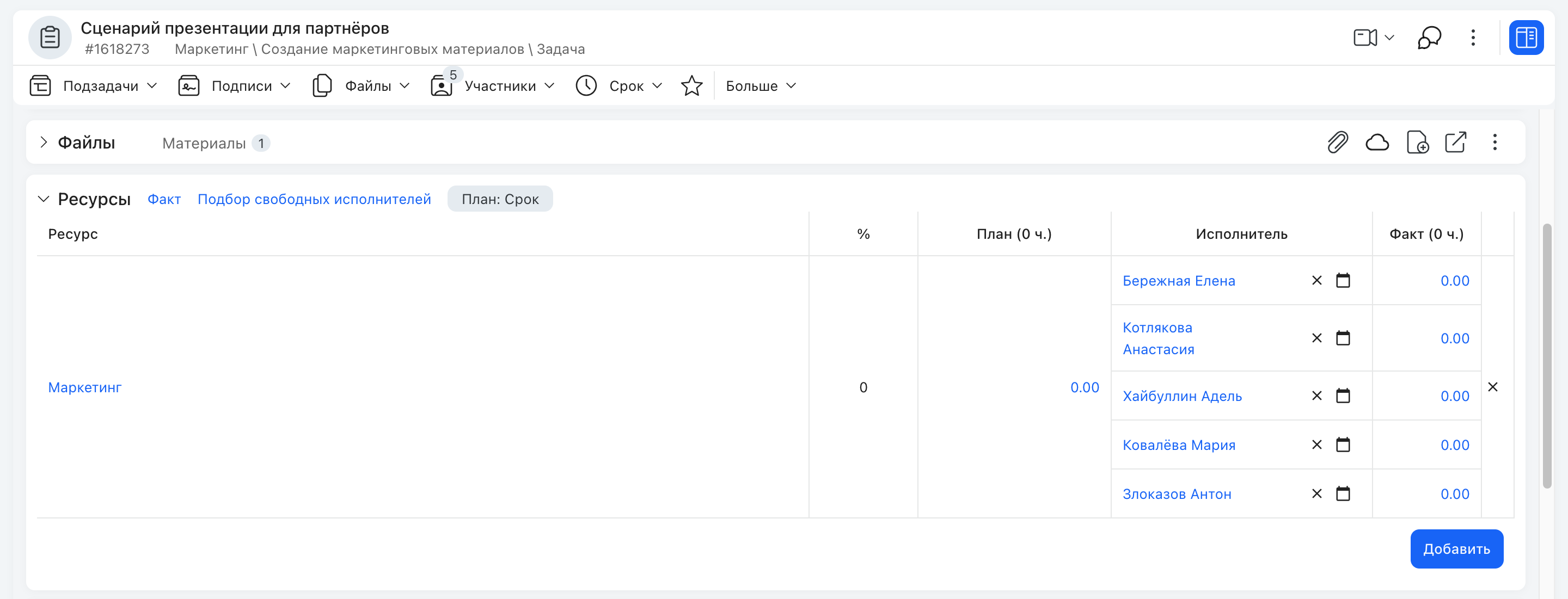1568x599 pixels.
Task: Attach a file with the paperclip icon
Action: point(1338,143)
